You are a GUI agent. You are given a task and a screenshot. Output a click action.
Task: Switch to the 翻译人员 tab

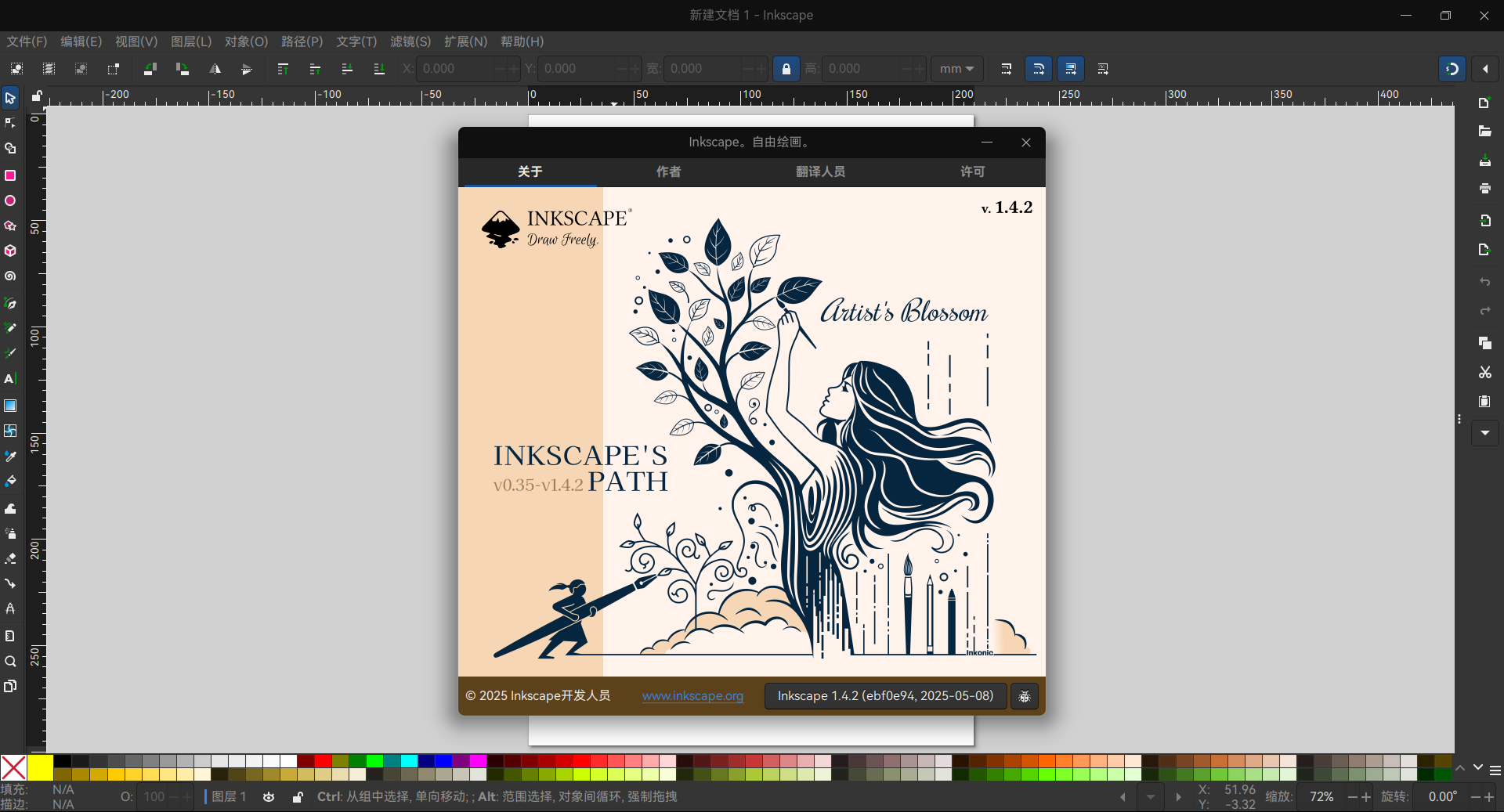pyautogui.click(x=820, y=171)
